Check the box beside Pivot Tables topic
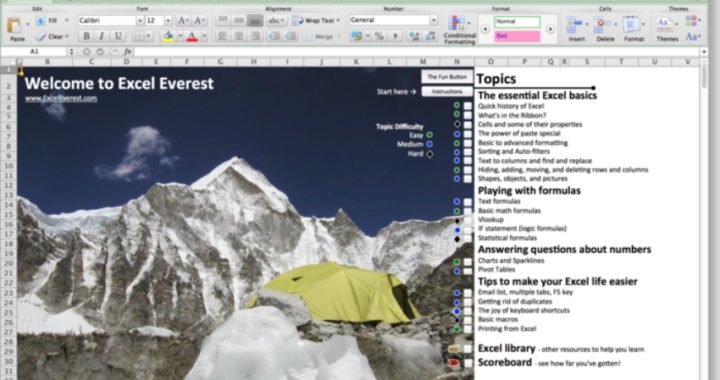The image size is (720, 380). 467,271
